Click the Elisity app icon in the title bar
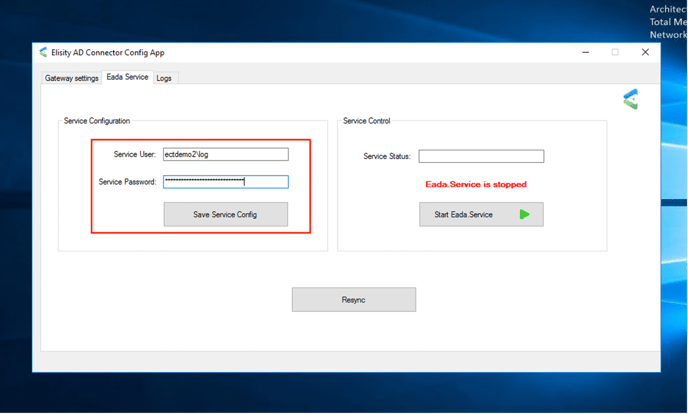688x414 pixels. 43,53
